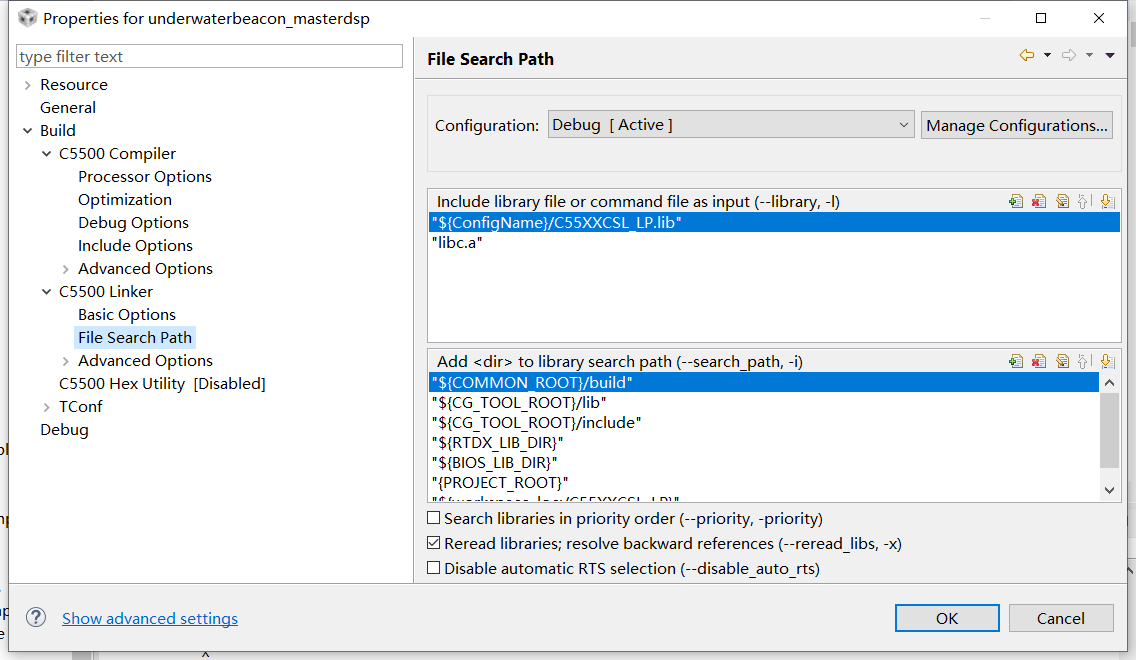Click Edit icon for library file list
Viewport: 1136px width, 660px height.
1062,201
